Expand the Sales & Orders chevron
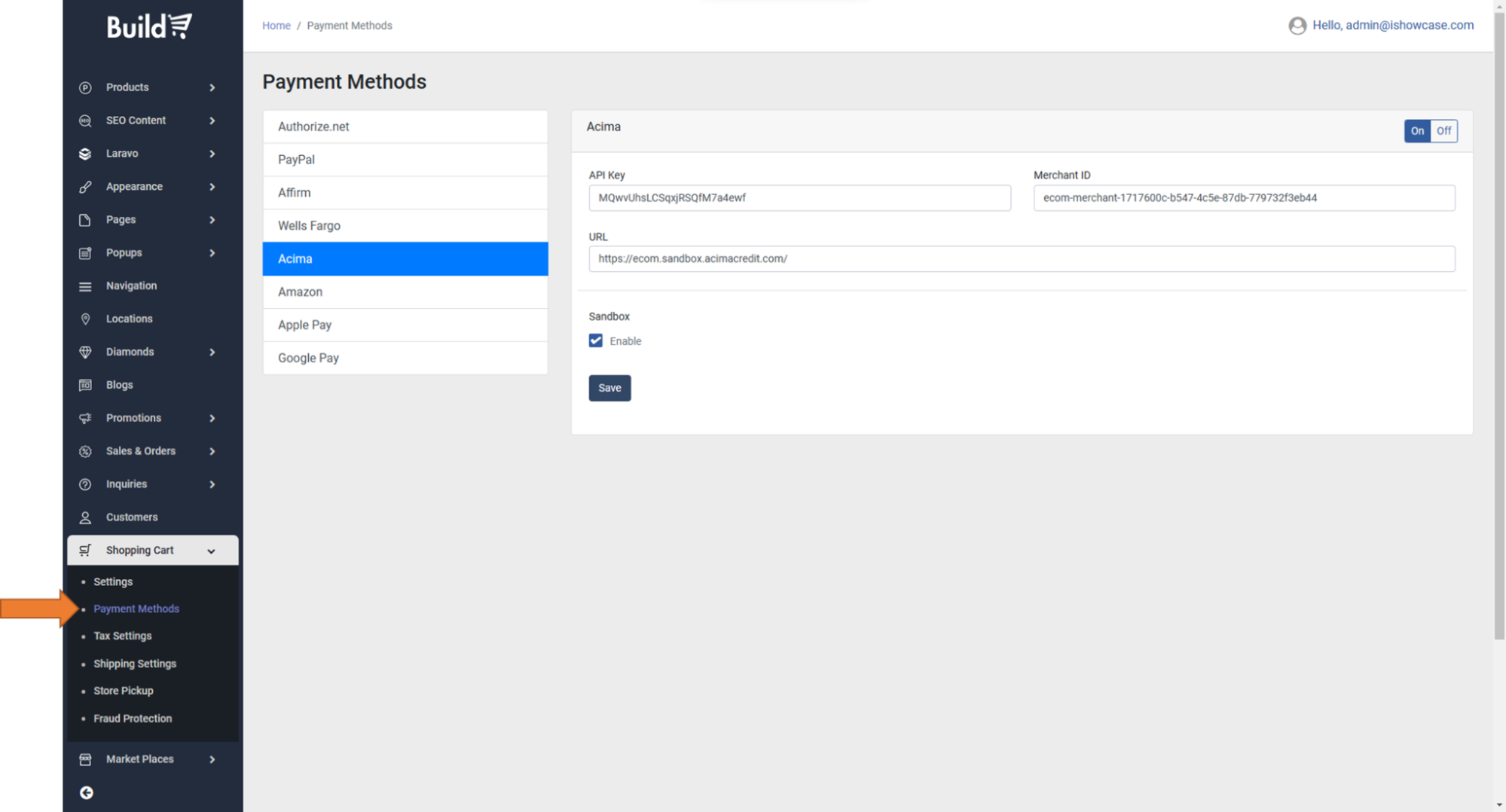 212,451
